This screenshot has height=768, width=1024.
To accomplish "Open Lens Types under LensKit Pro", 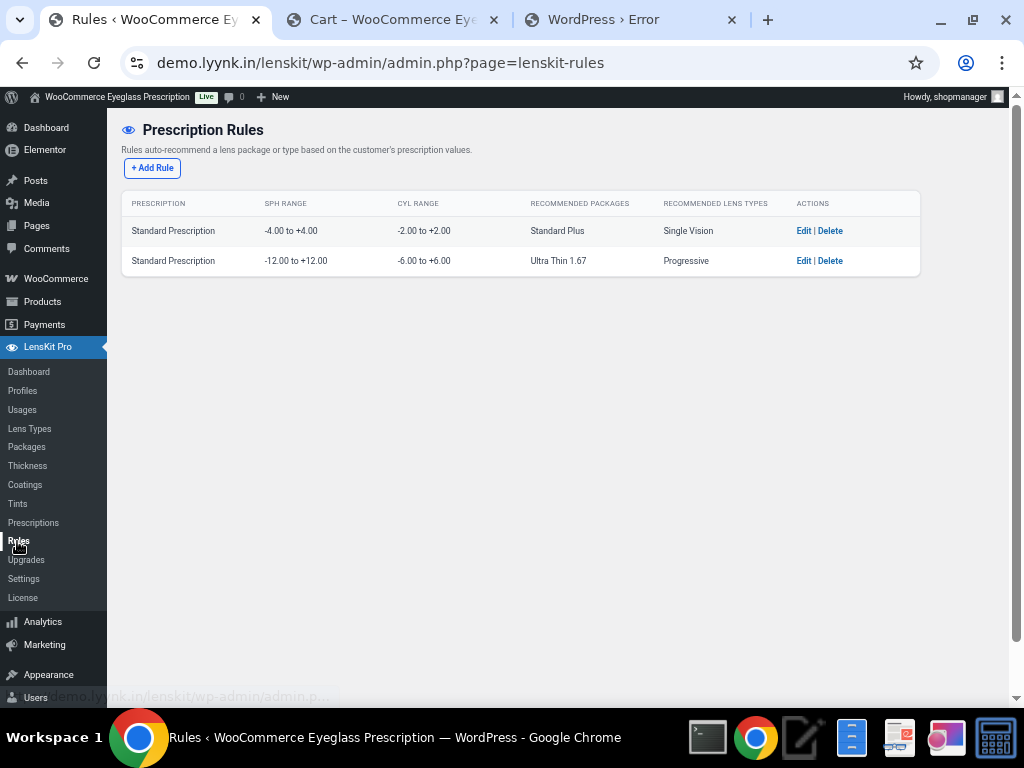I will click(x=29, y=429).
